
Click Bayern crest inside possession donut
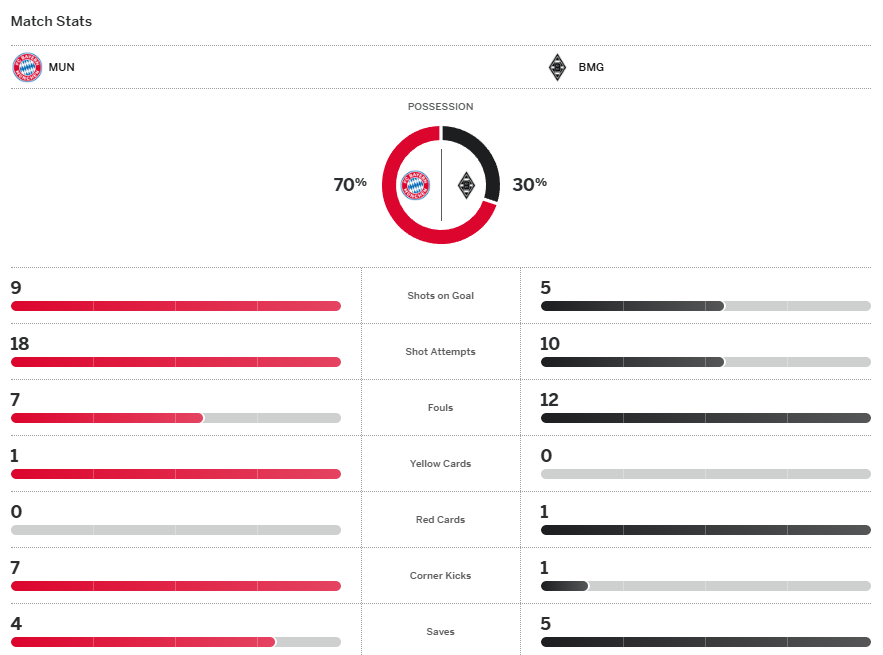415,185
